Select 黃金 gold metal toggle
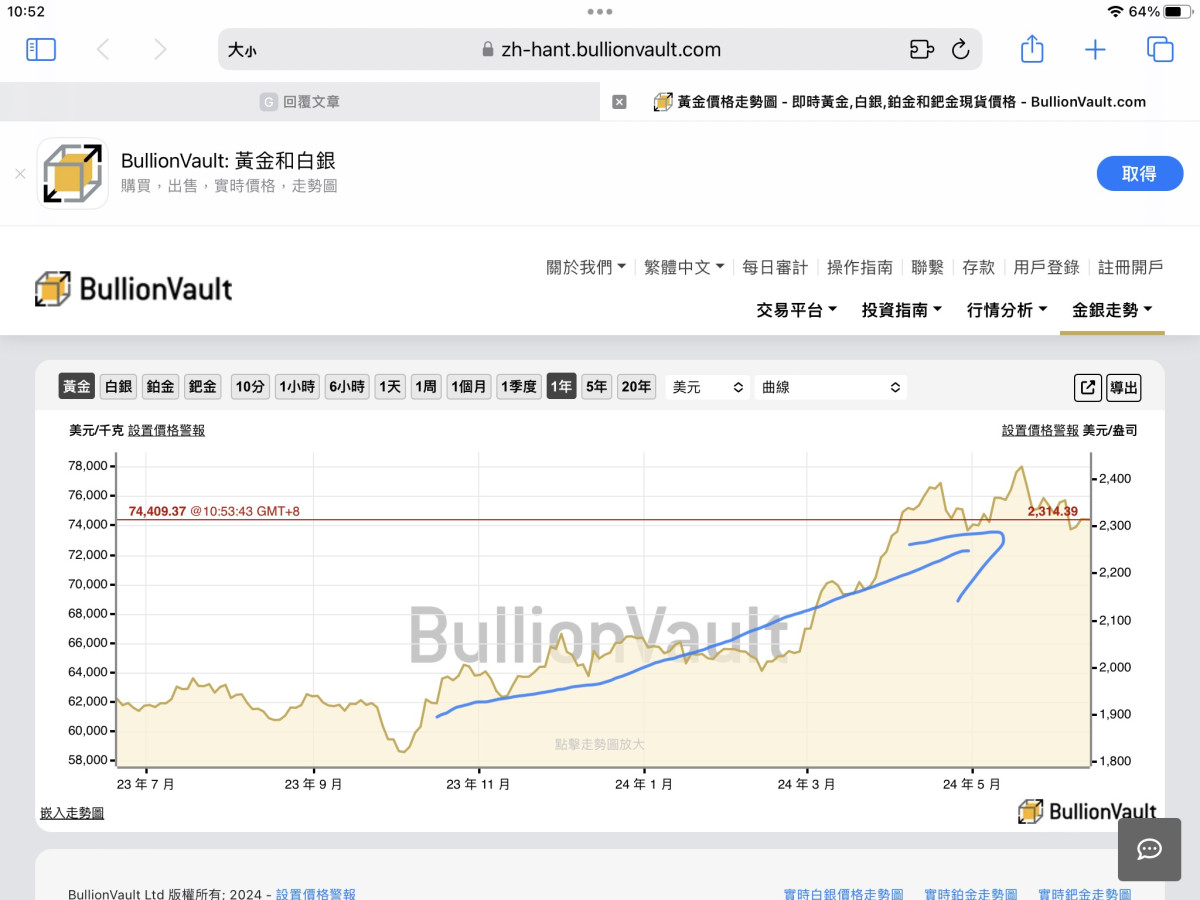1200x900 pixels. click(x=76, y=387)
